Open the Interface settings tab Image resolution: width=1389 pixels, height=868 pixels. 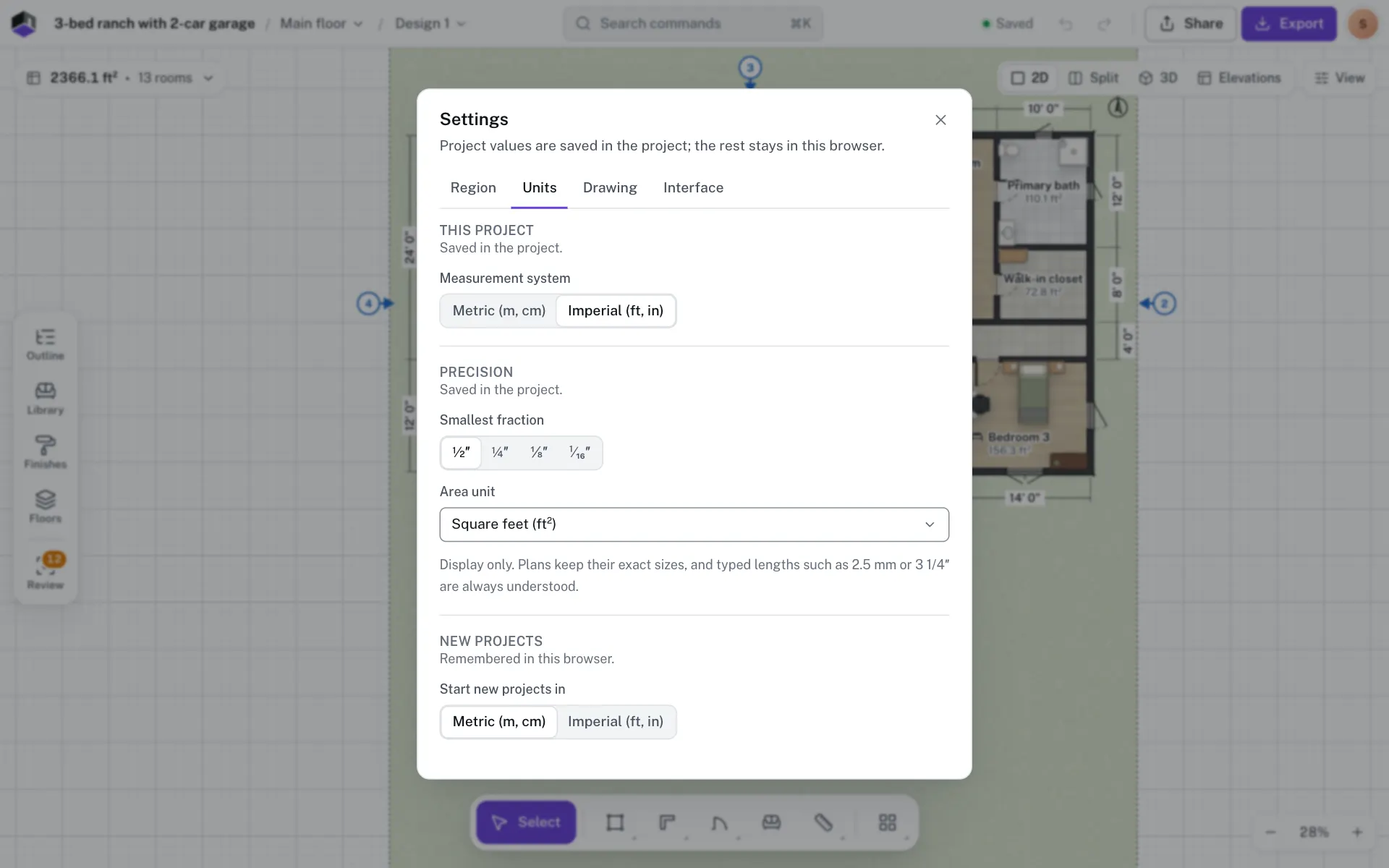tap(693, 188)
